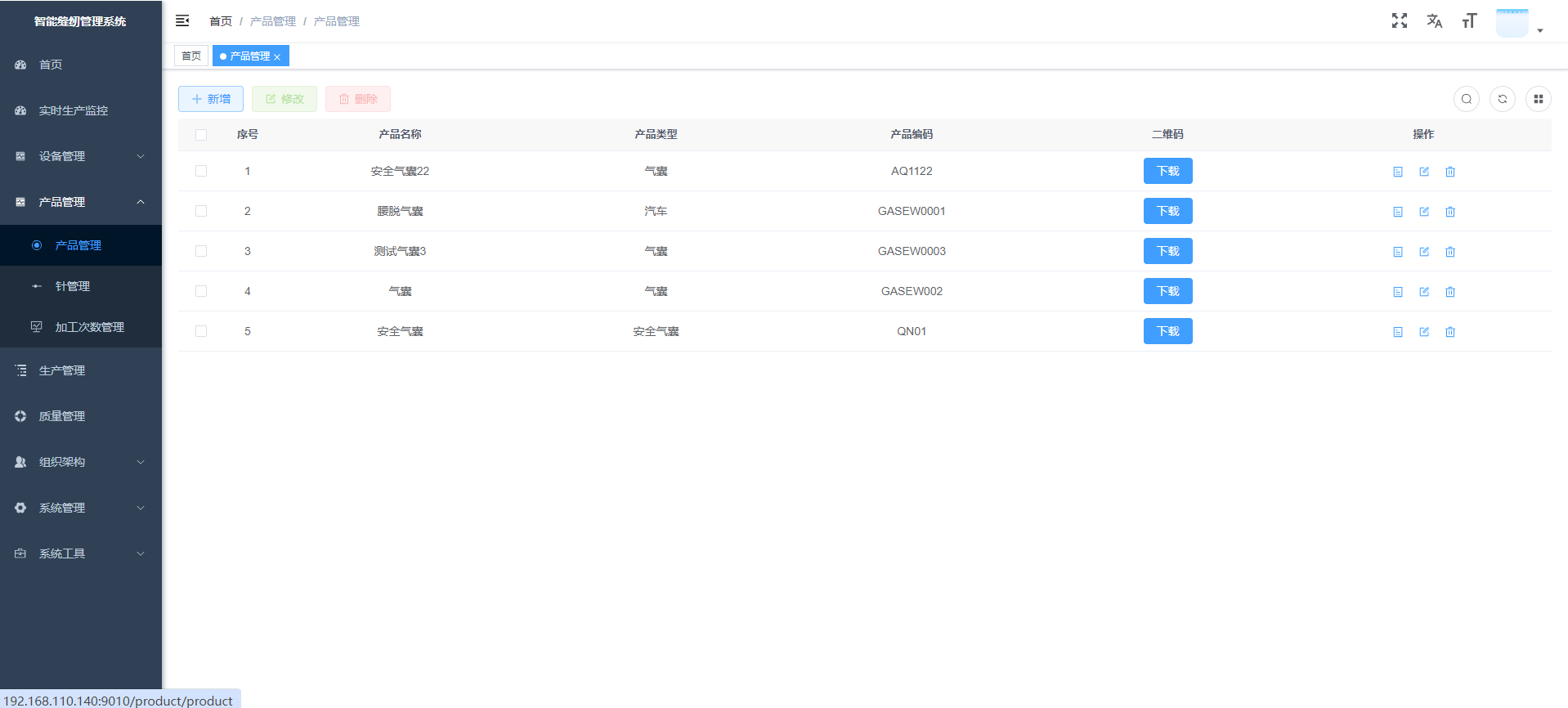
Task: Select checkbox for row 4 气囊
Action: pos(201,291)
